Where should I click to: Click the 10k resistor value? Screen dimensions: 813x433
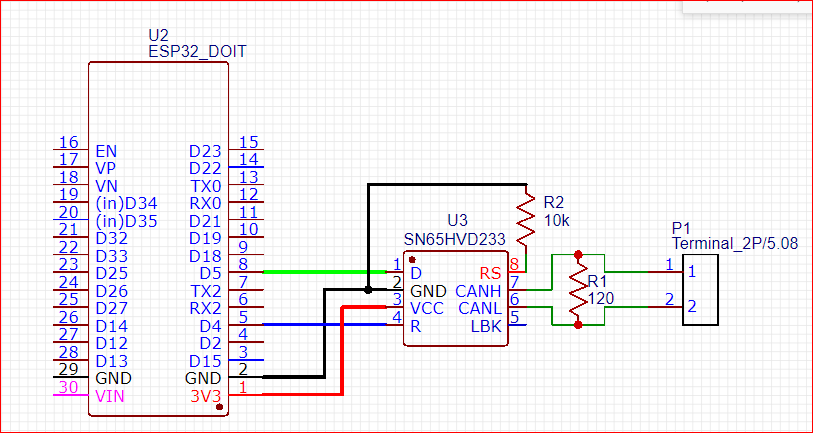(x=557, y=221)
